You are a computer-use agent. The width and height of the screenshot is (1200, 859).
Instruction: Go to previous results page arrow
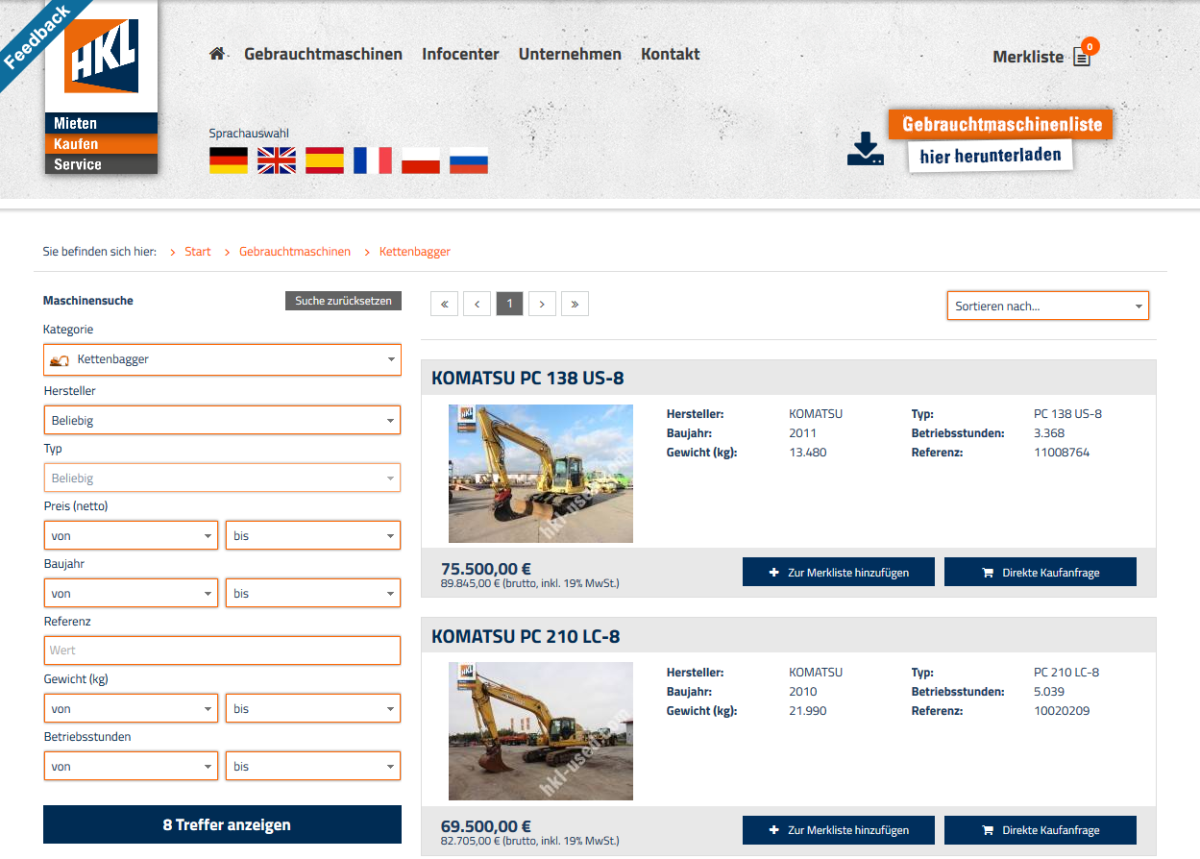click(477, 304)
